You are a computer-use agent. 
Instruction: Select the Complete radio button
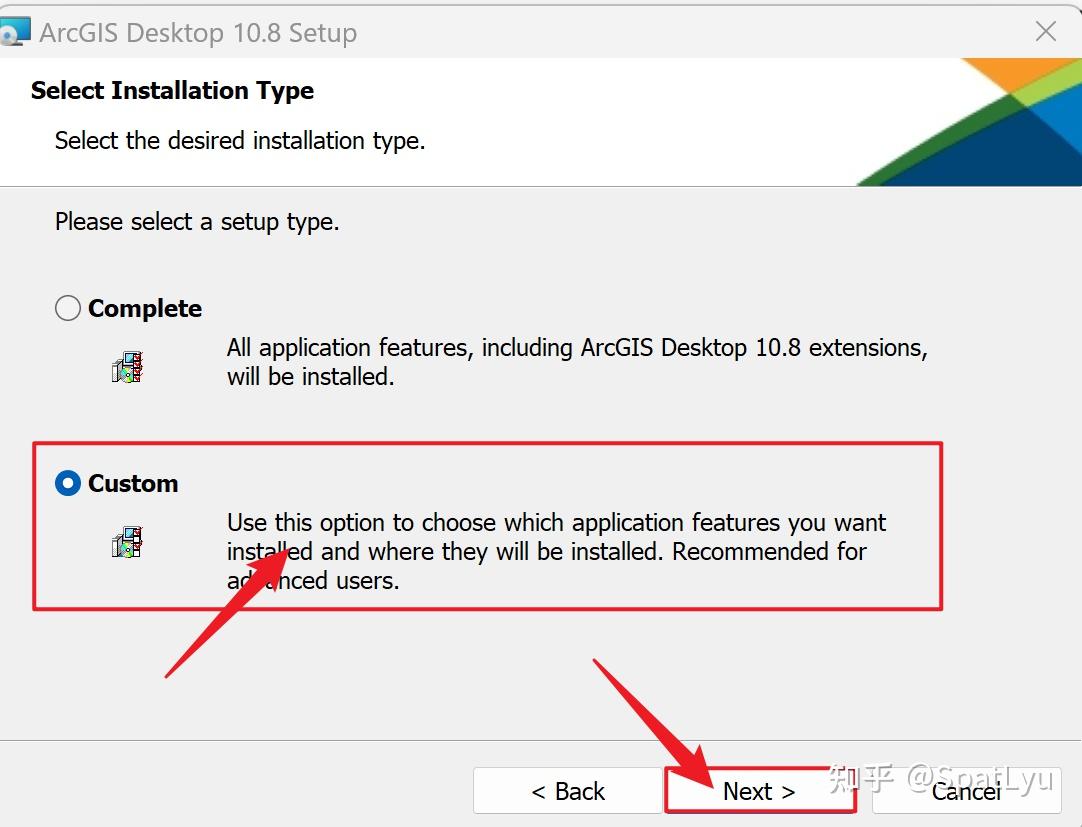[x=68, y=308]
